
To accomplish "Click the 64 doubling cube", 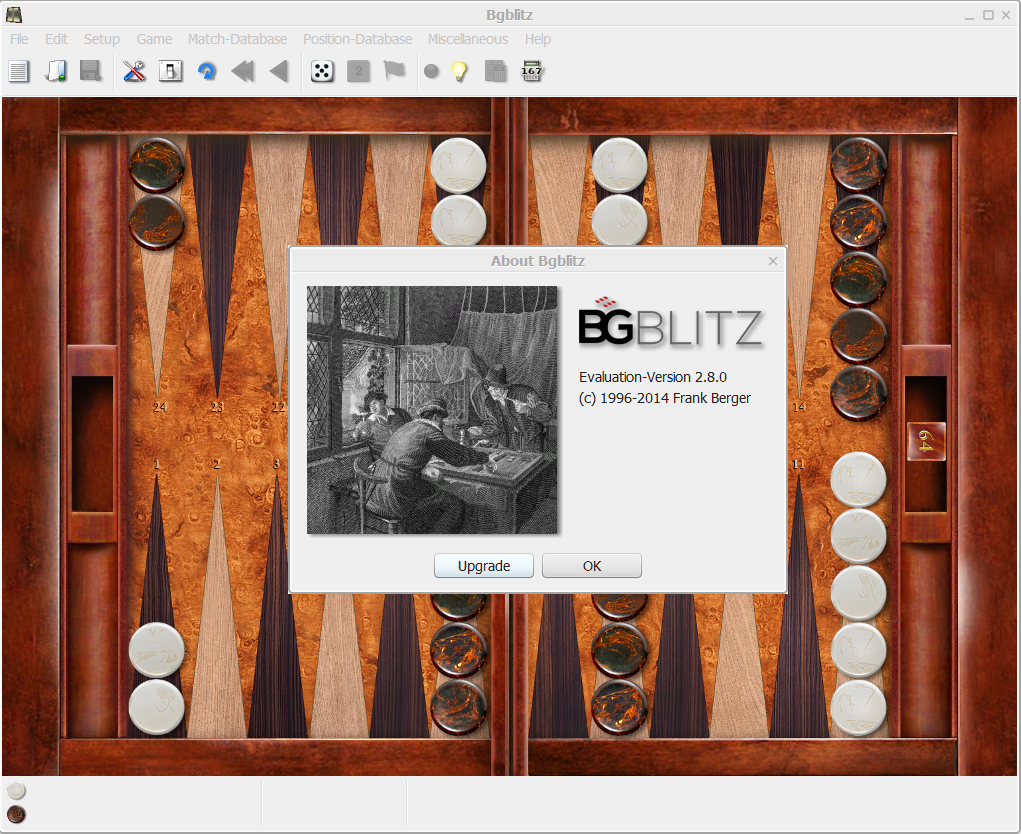I will click(926, 441).
